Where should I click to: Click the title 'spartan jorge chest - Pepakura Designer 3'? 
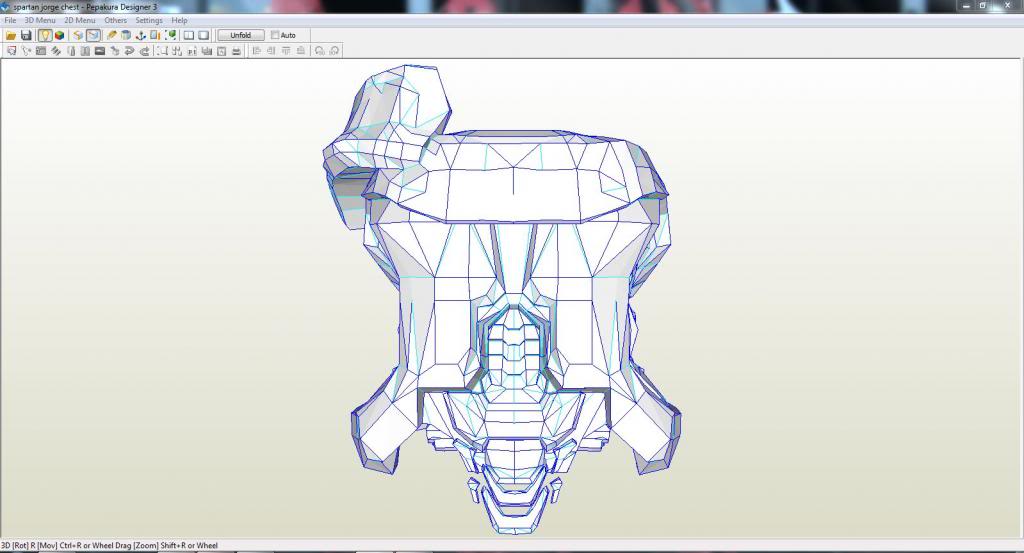tap(85, 7)
